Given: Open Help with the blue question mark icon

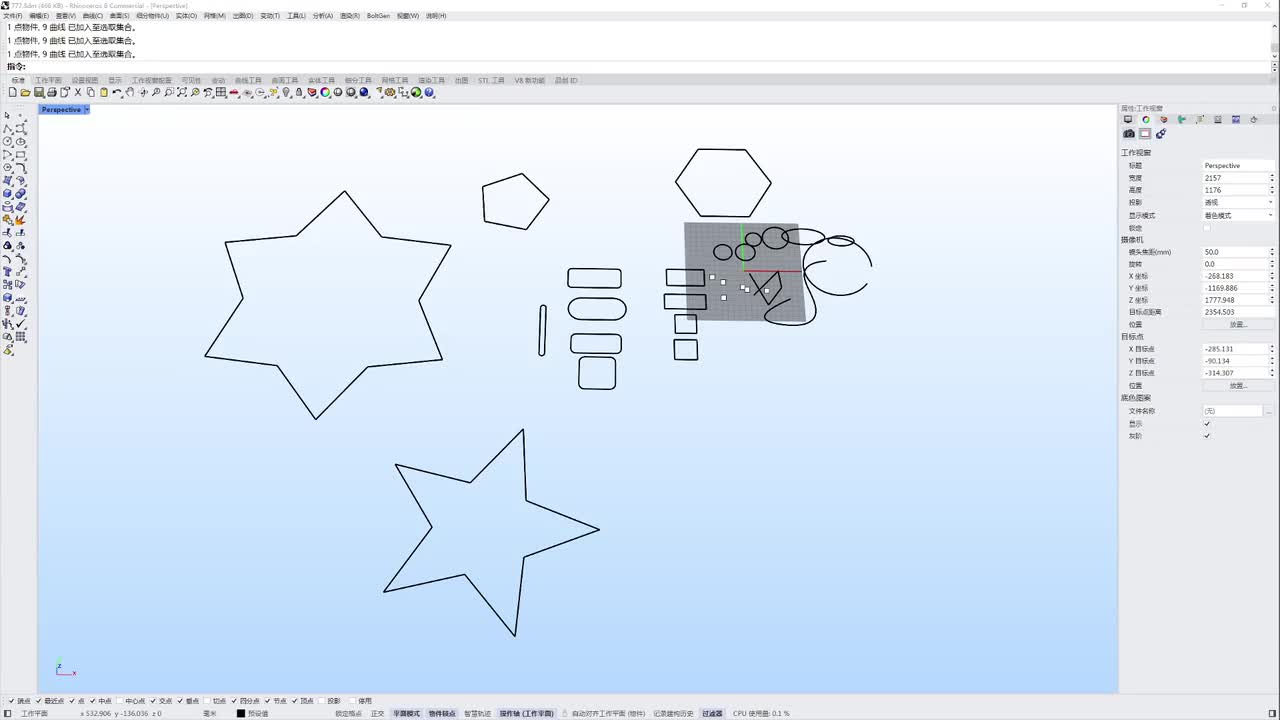Looking at the screenshot, I should coord(429,92).
